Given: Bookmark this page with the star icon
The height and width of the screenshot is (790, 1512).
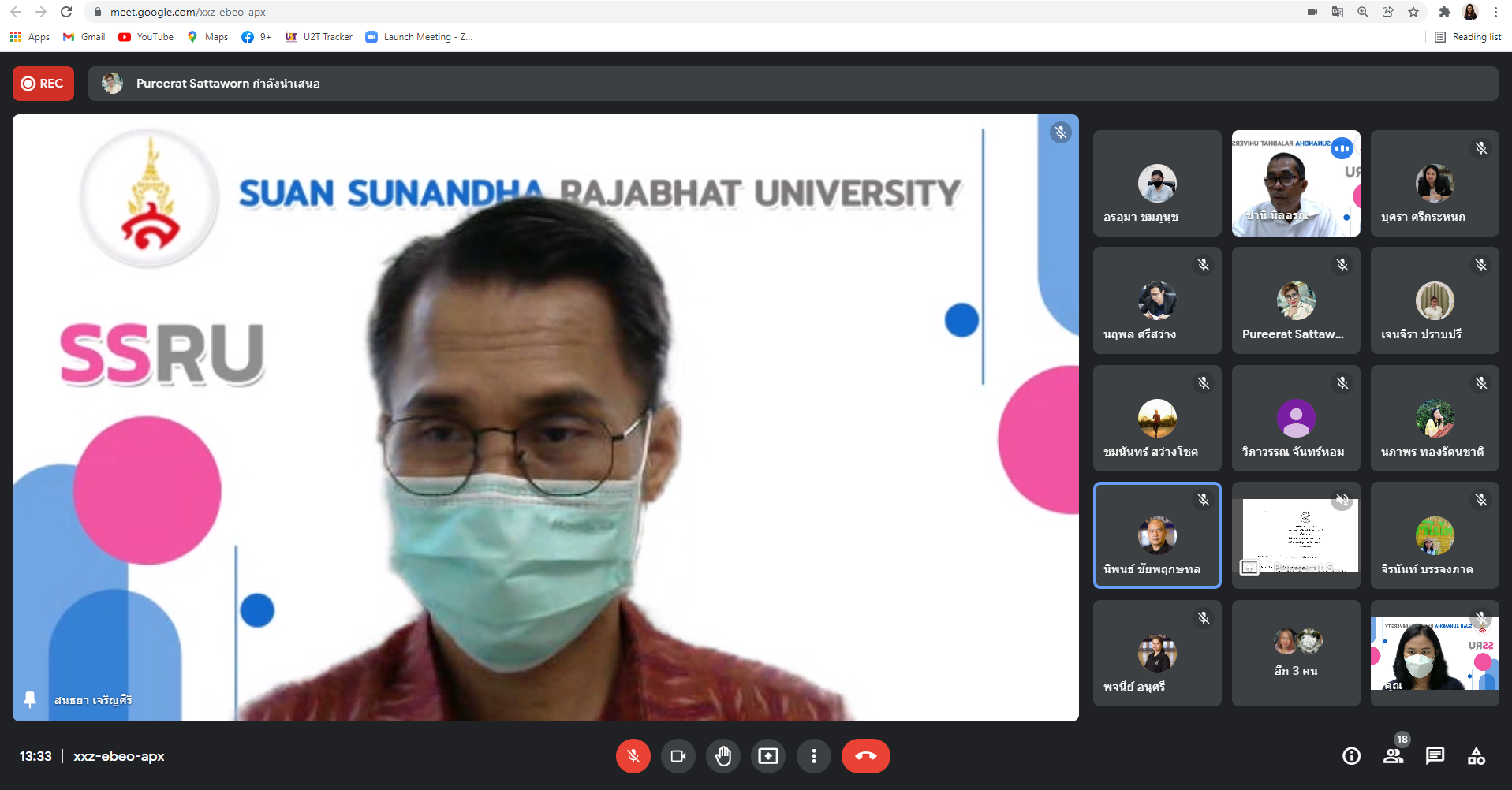Looking at the screenshot, I should point(1413,12).
